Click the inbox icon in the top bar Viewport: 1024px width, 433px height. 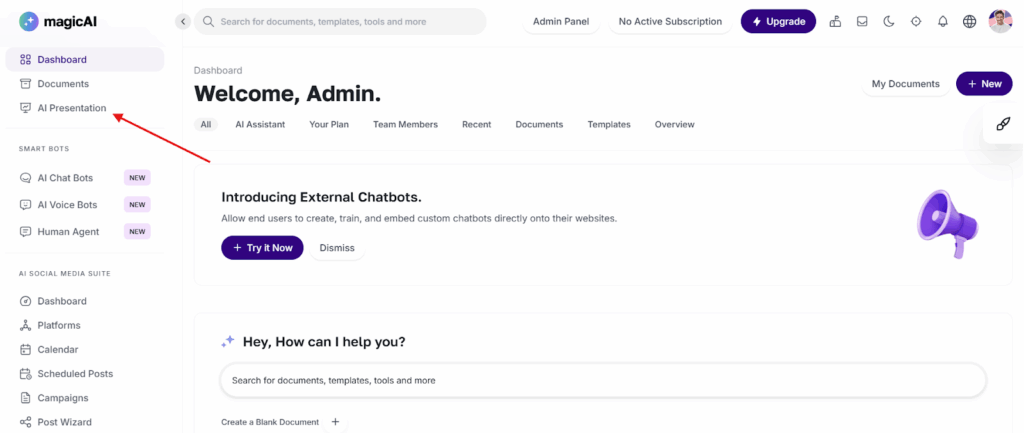tap(862, 22)
